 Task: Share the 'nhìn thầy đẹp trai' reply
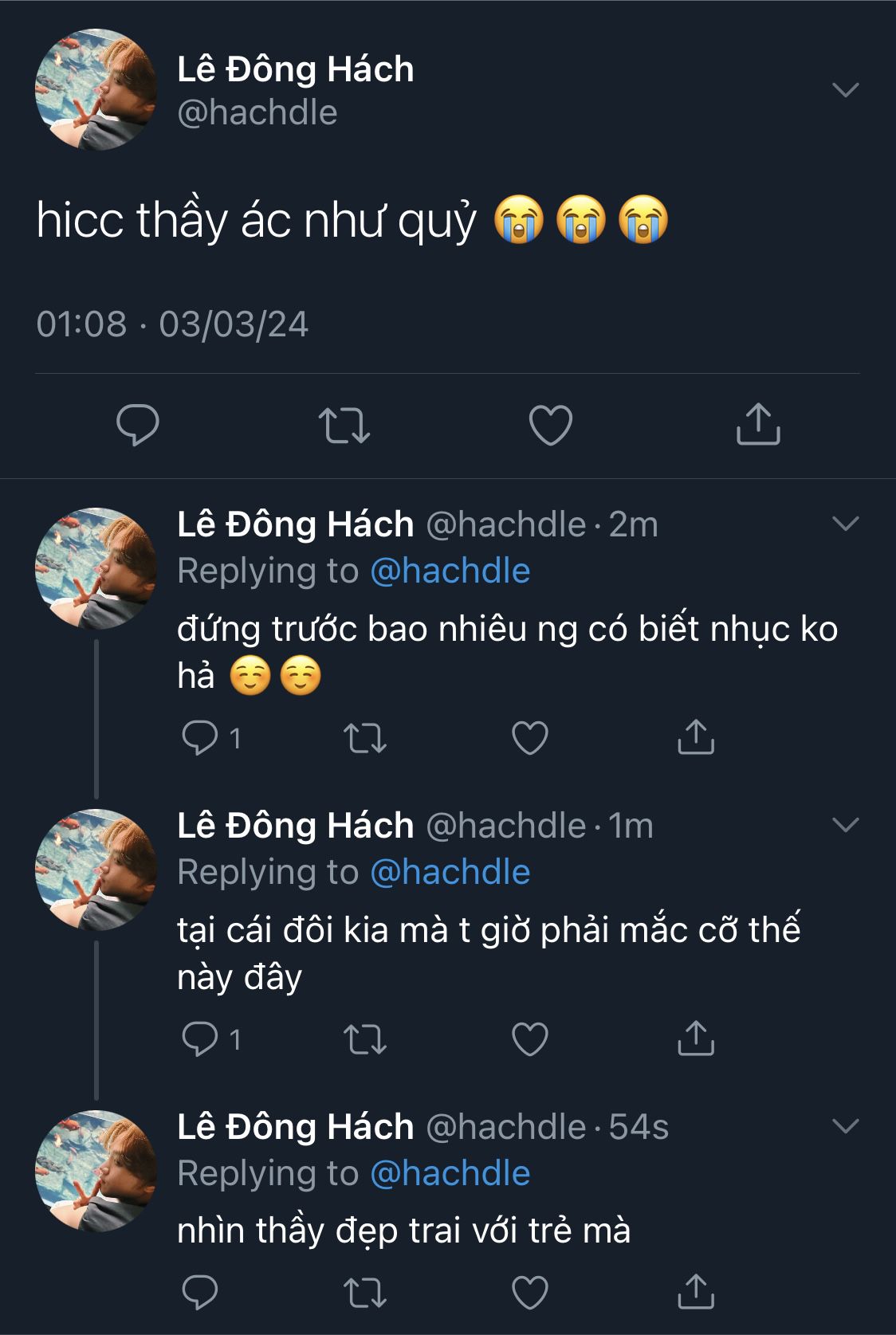coord(695,1292)
